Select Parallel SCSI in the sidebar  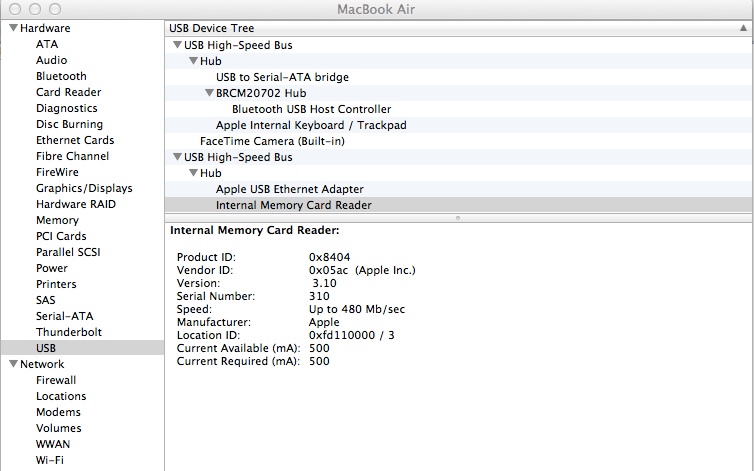coord(68,252)
